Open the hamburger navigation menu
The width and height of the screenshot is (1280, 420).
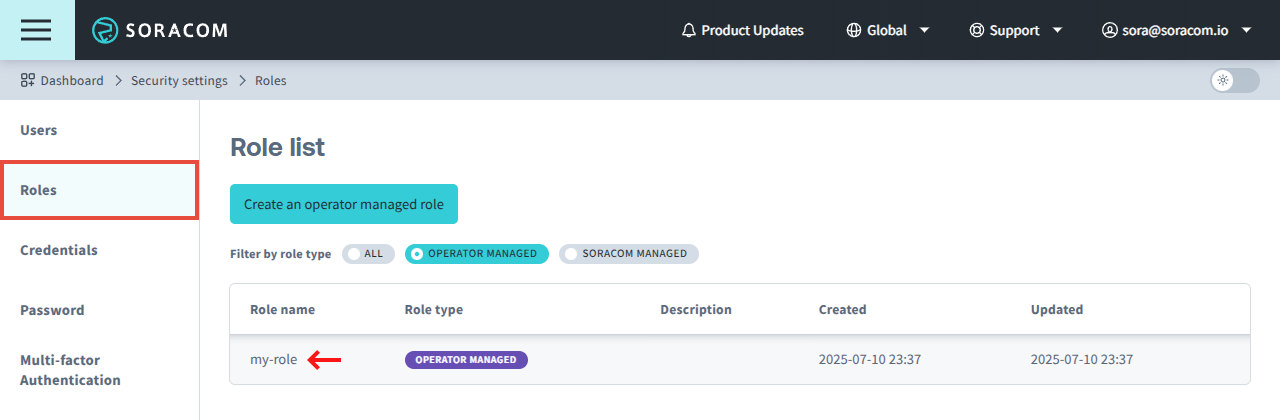[36, 30]
